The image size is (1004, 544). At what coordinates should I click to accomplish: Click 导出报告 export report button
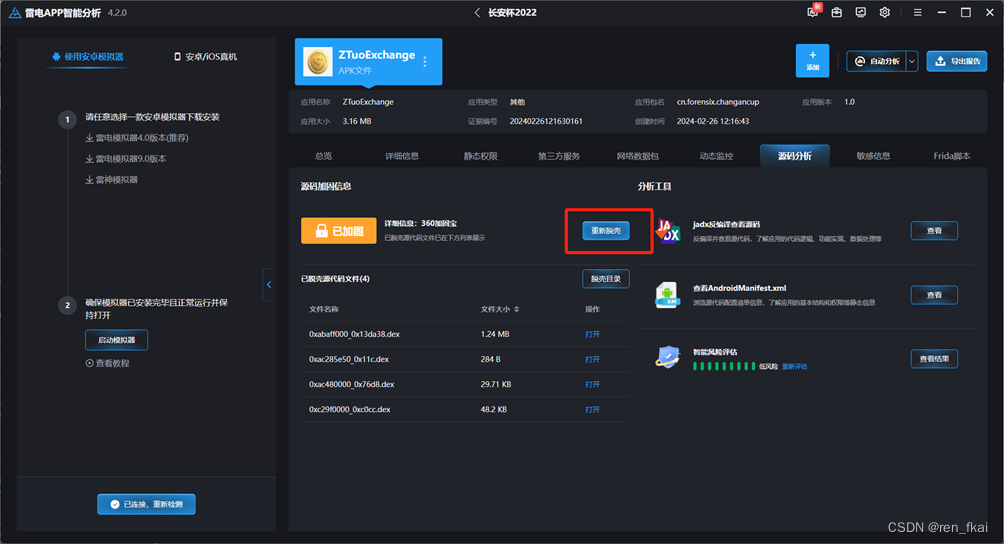tap(957, 61)
